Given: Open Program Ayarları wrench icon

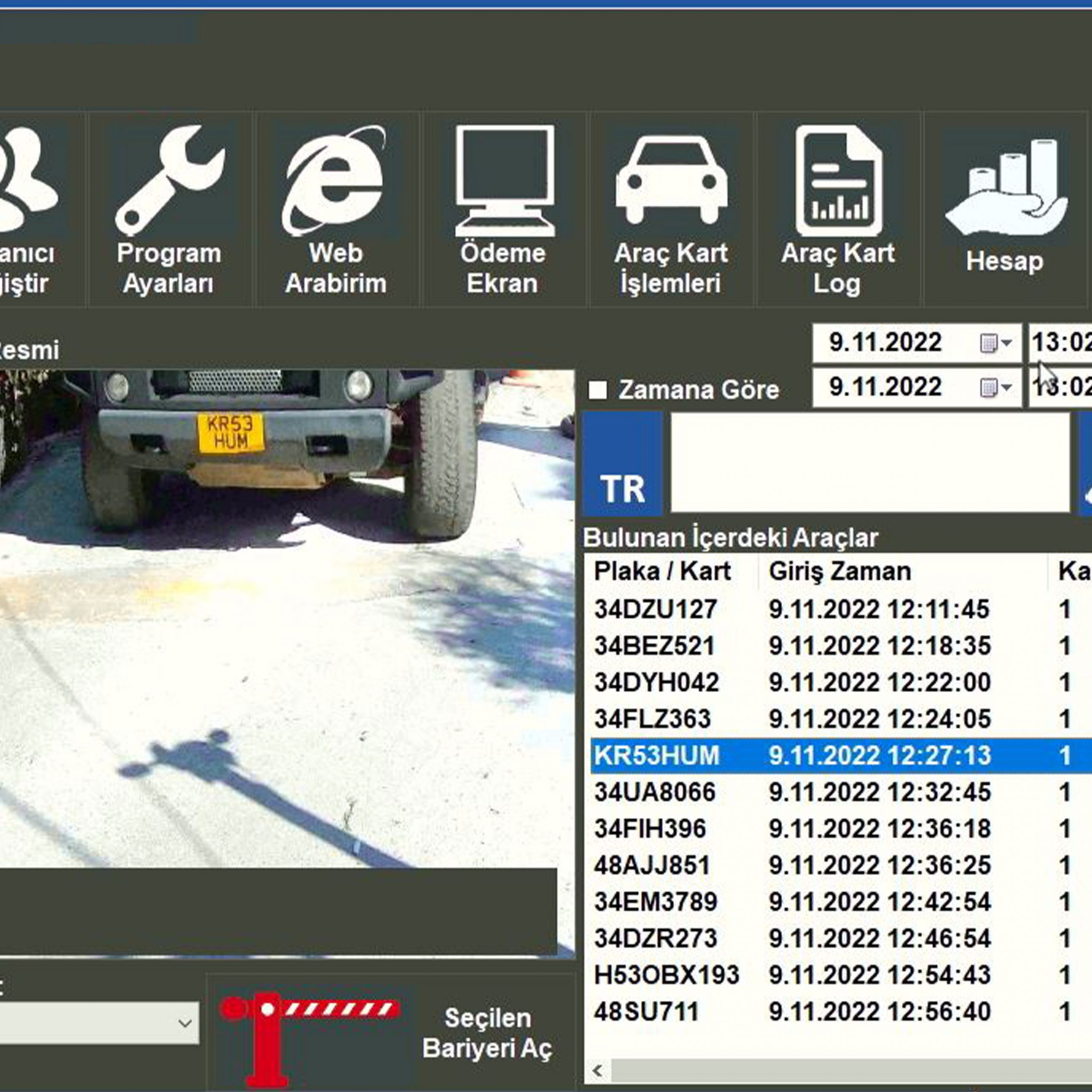Looking at the screenshot, I should click(x=170, y=180).
